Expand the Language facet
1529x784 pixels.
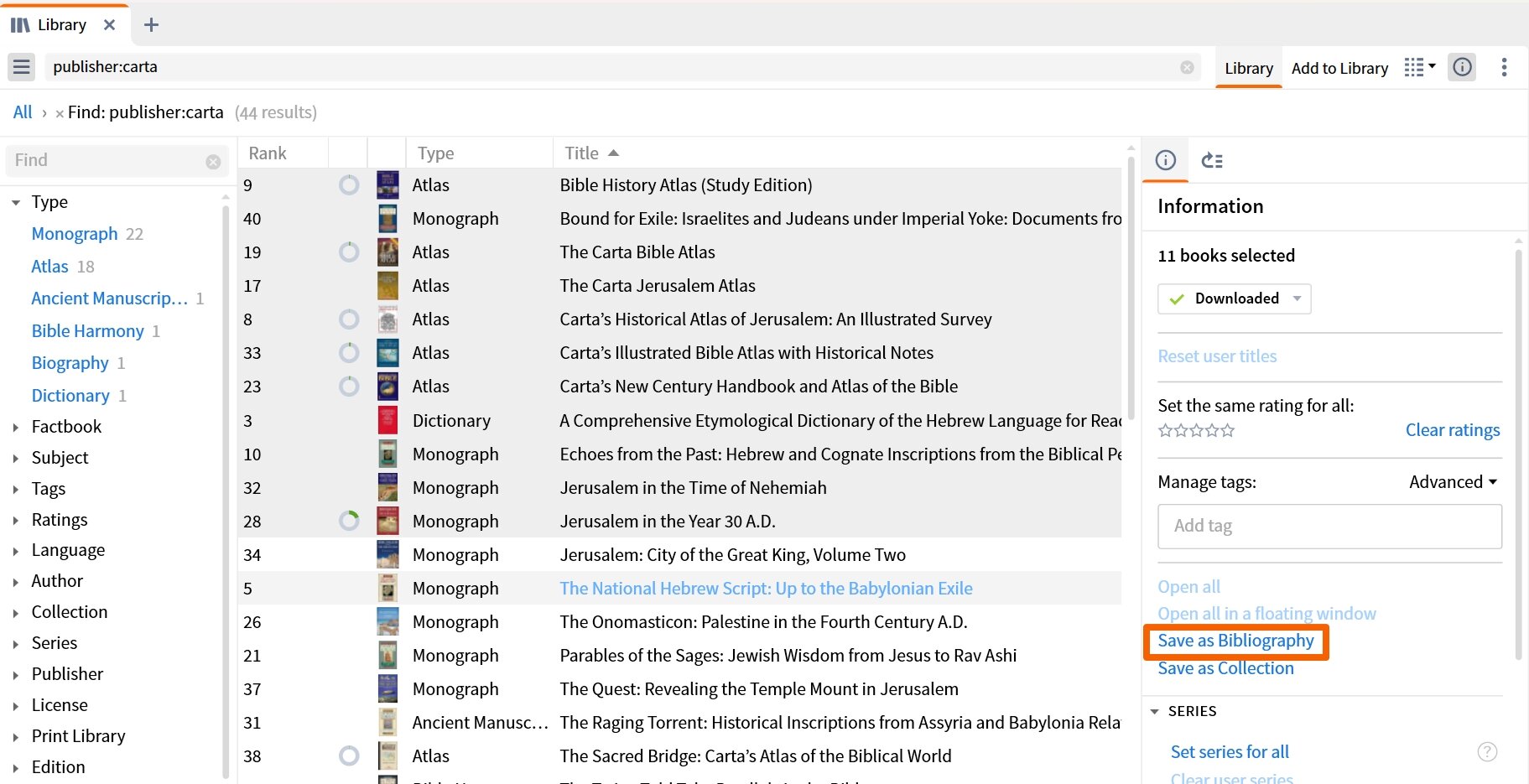pos(16,551)
